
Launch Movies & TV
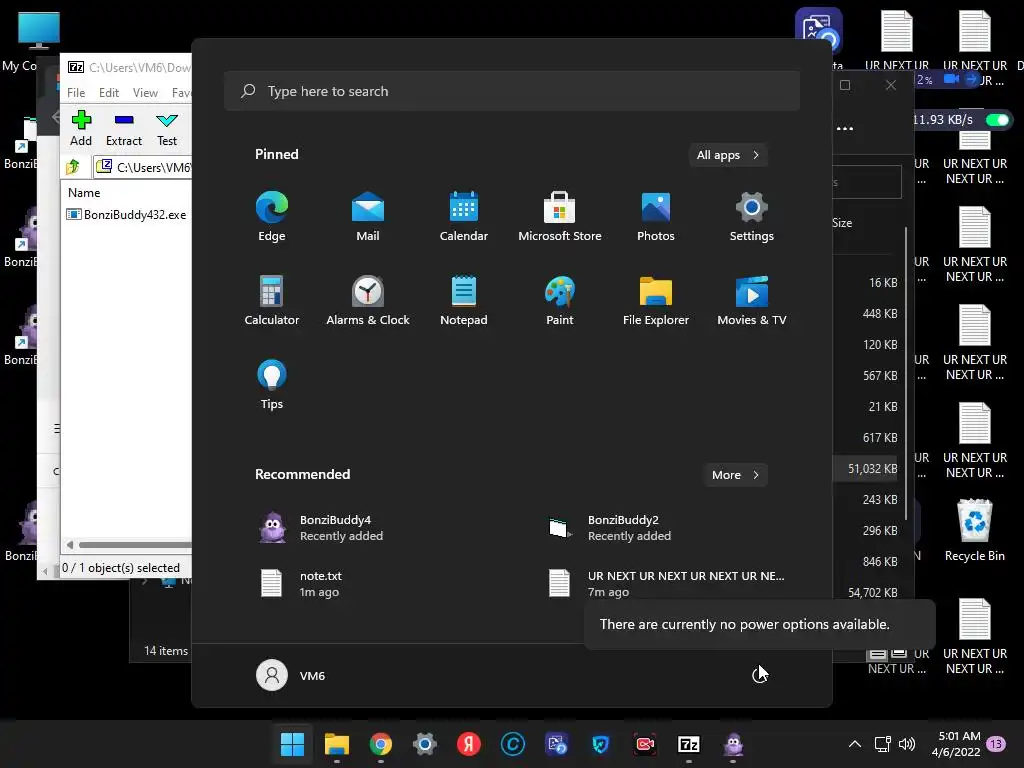752,300
